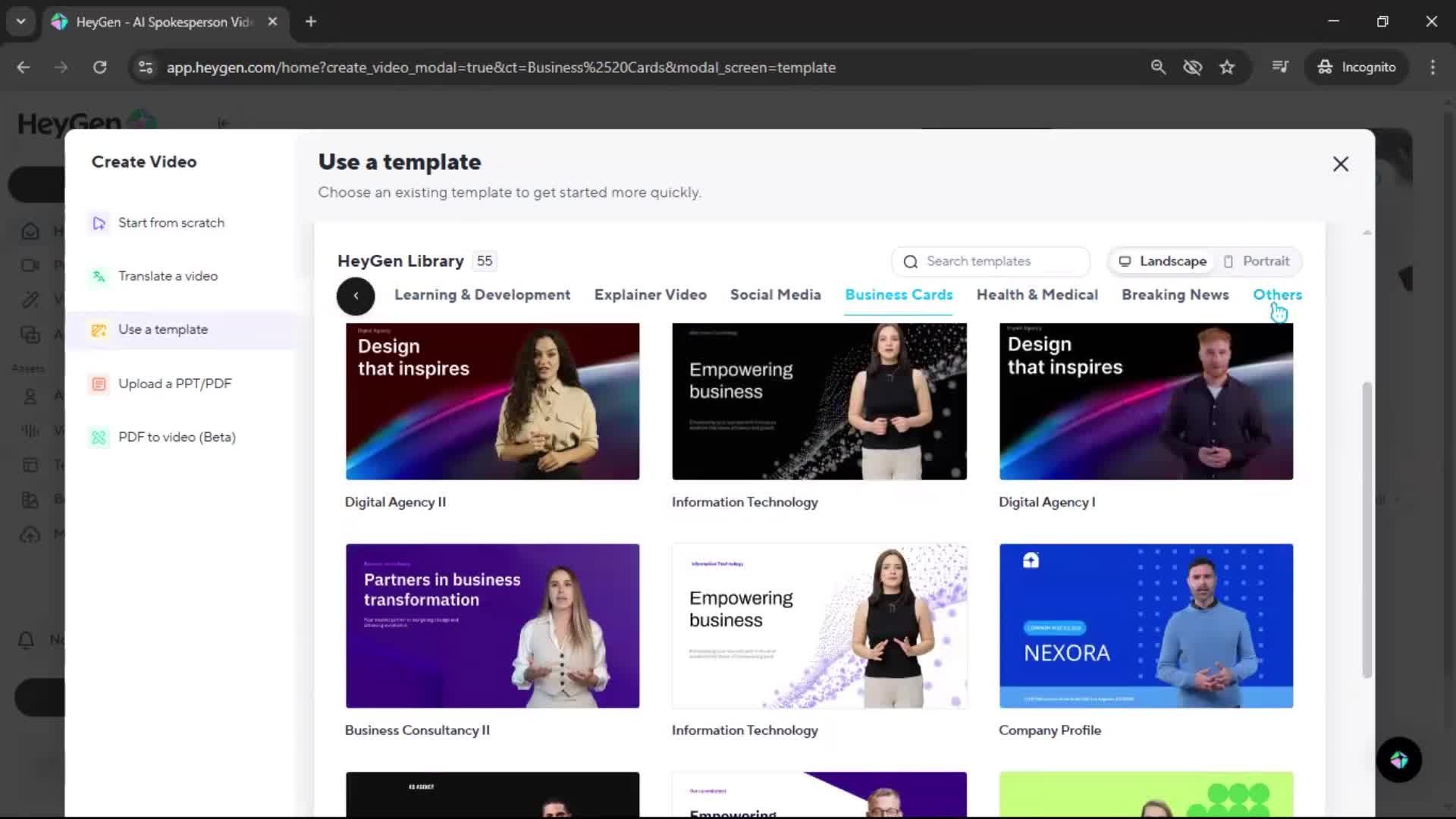The image size is (1456, 819).
Task: Click the PDF to video (Beta) icon
Action: [99, 438]
